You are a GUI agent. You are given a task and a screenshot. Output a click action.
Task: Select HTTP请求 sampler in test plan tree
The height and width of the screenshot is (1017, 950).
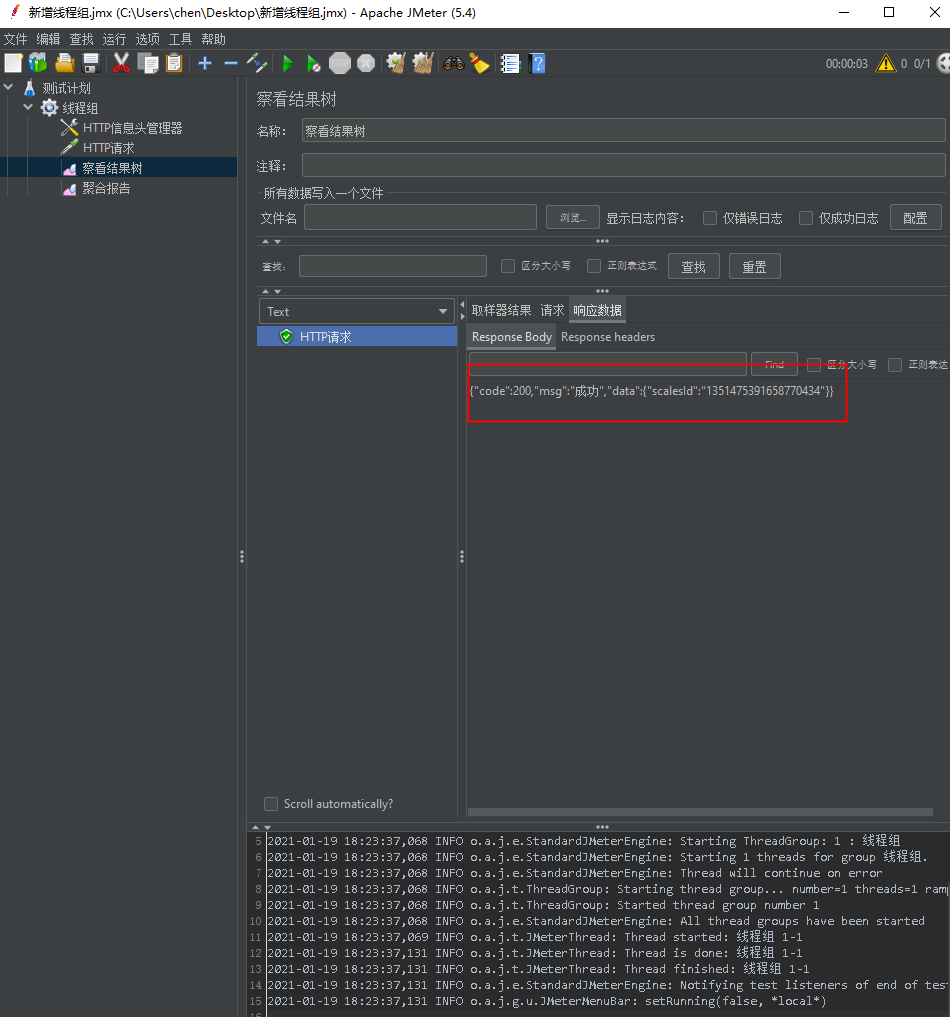tap(108, 148)
